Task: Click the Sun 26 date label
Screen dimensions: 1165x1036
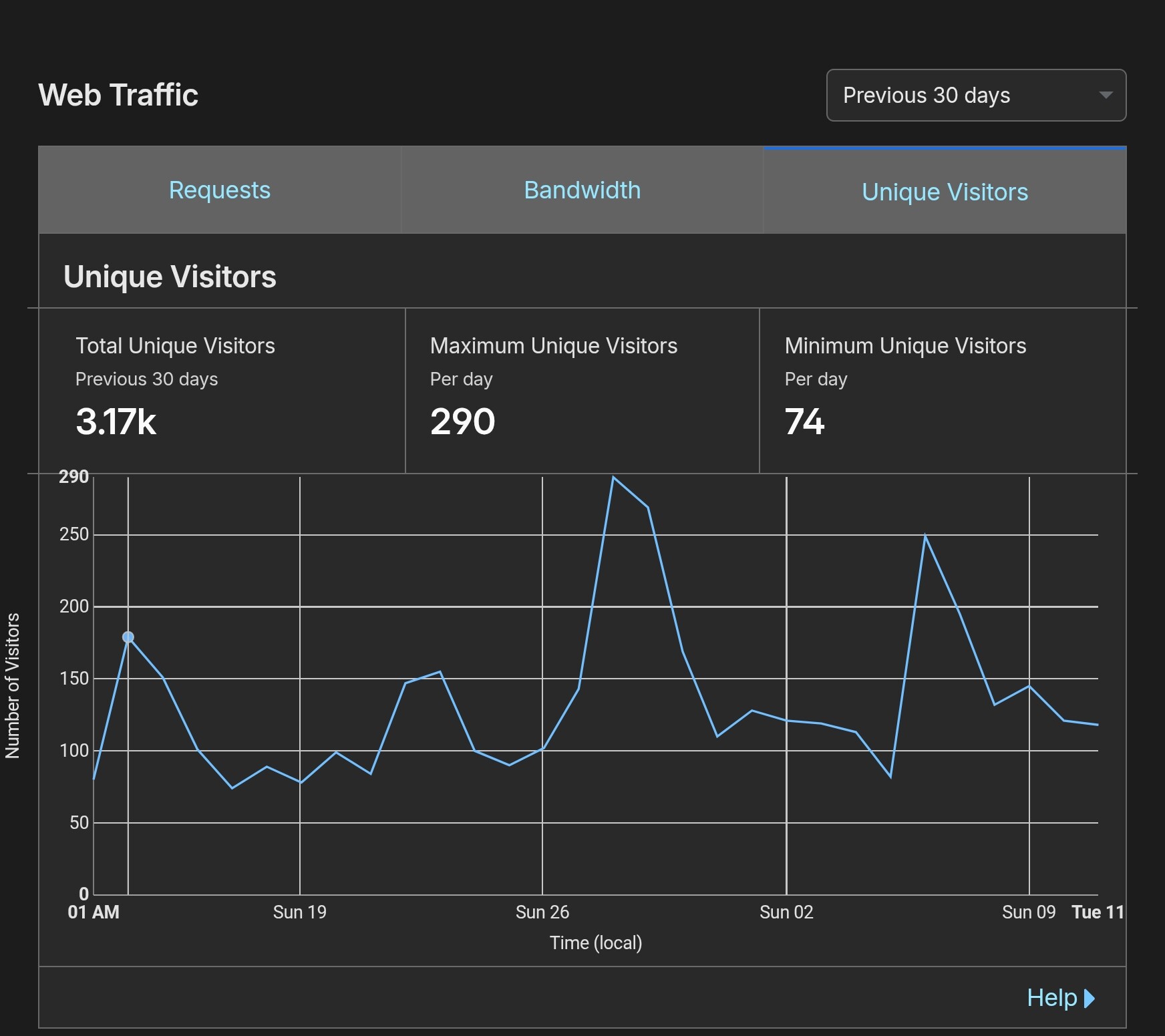Action: pyautogui.click(x=542, y=912)
